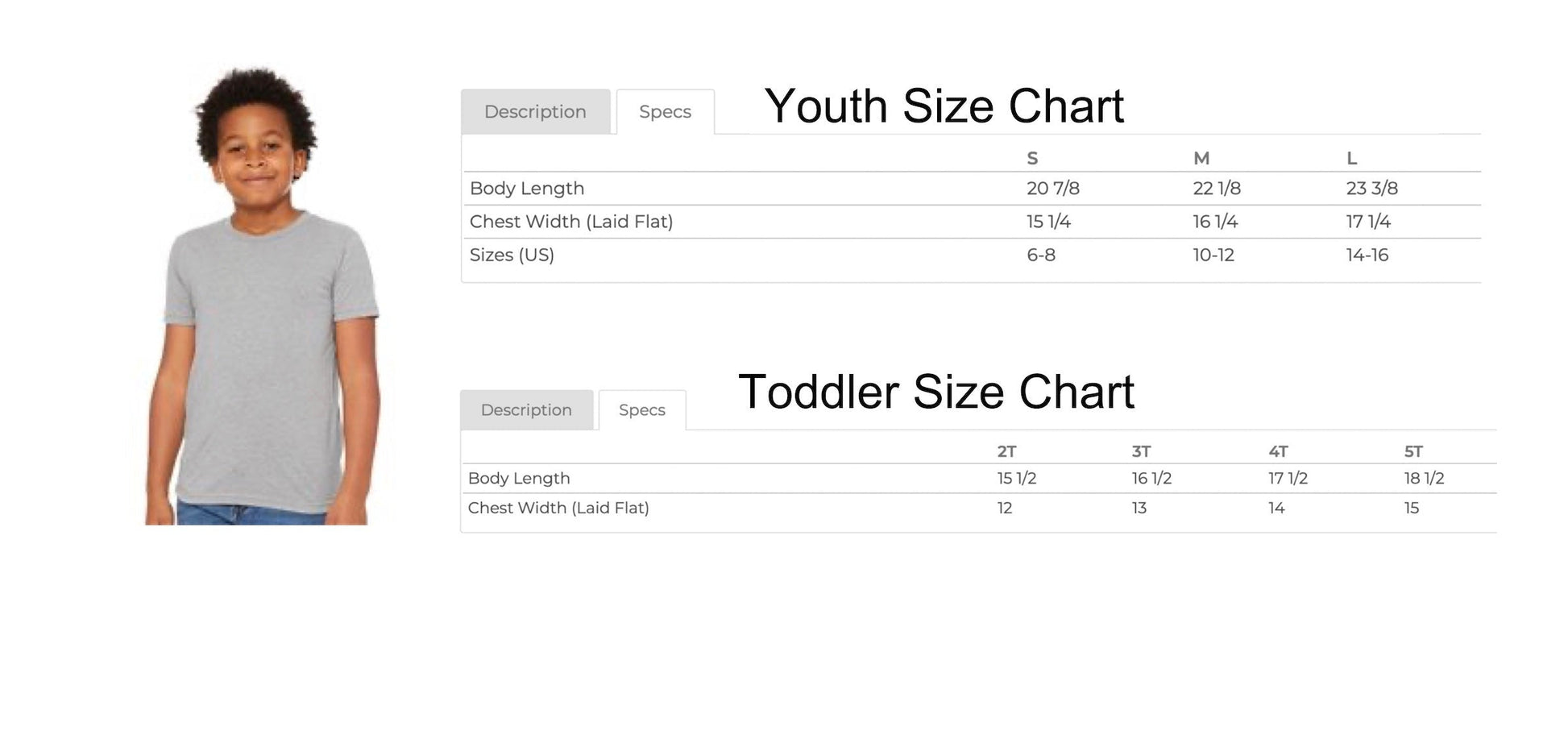This screenshot has width=1568, height=735.
Task: Open the Description tab beside Toddler Size Chart
Action: pos(526,410)
